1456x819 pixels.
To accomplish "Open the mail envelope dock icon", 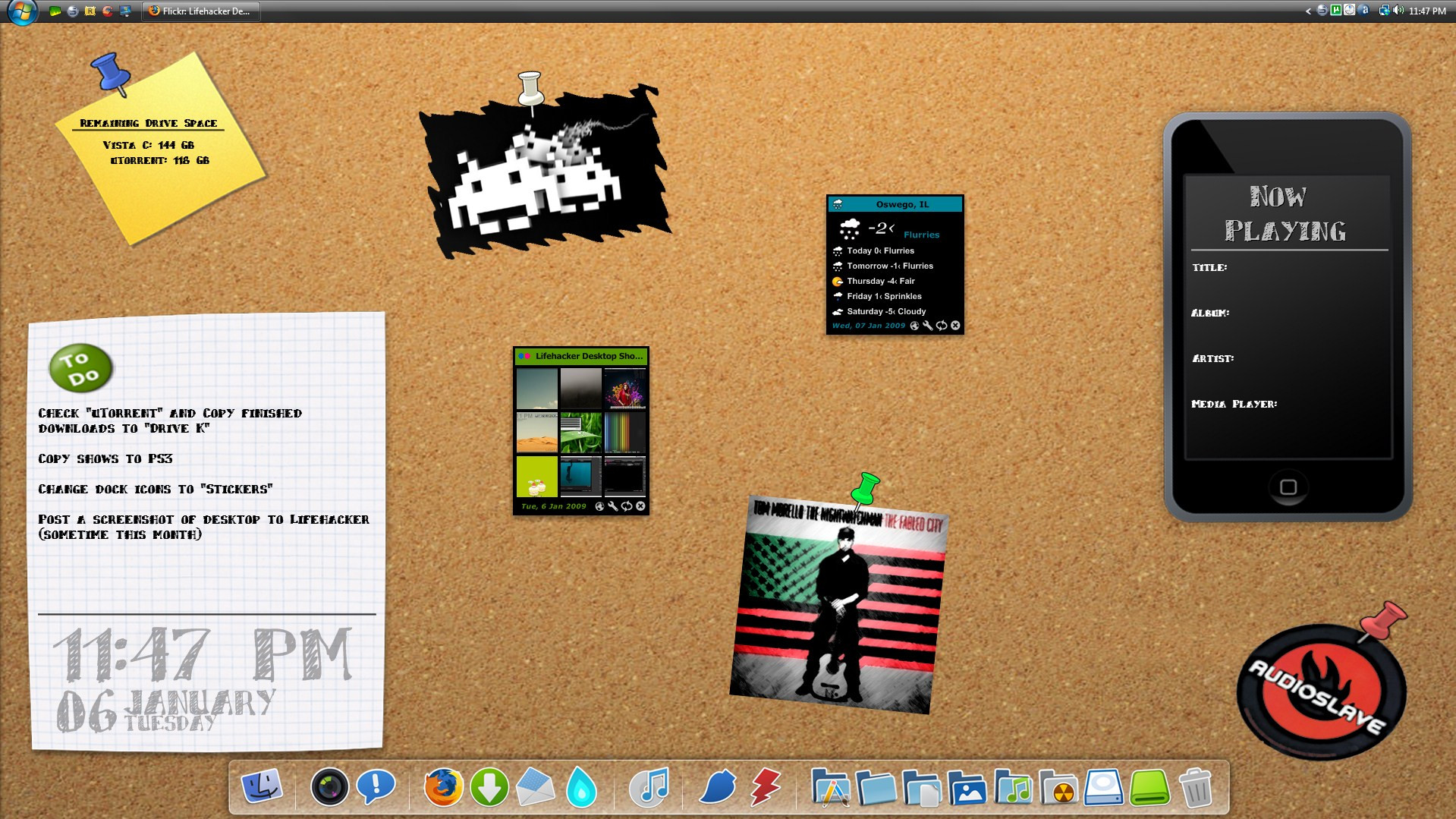I will click(x=535, y=787).
